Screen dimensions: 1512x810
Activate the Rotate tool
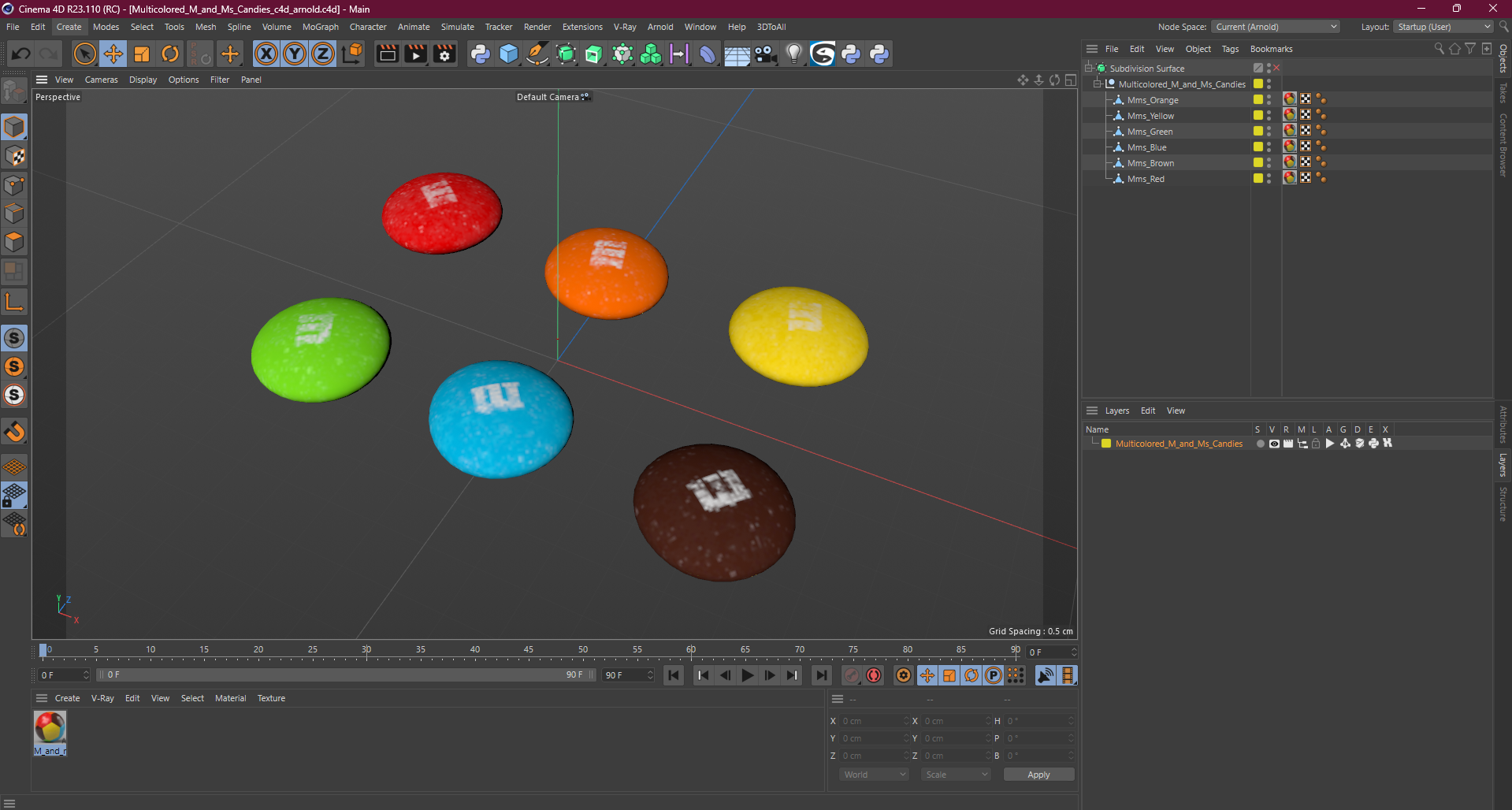point(170,54)
